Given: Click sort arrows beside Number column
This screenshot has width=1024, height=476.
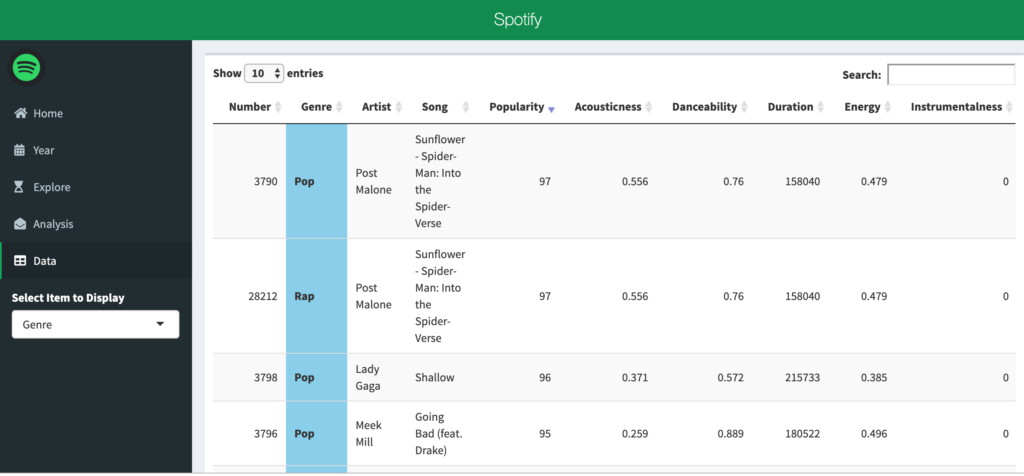Looking at the screenshot, I should point(277,107).
